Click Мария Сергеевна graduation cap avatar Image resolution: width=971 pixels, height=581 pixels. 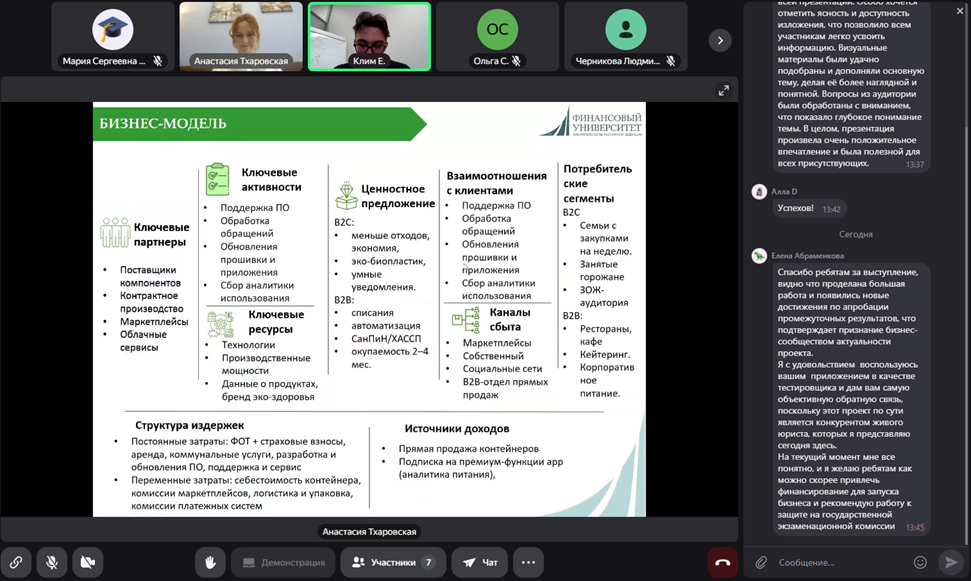(113, 30)
